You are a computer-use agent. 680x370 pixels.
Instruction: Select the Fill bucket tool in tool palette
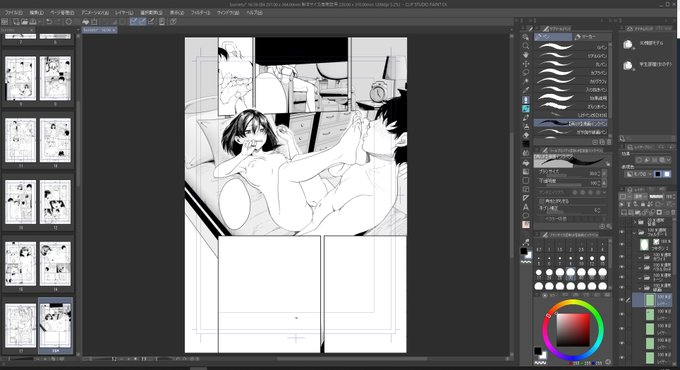526,162
